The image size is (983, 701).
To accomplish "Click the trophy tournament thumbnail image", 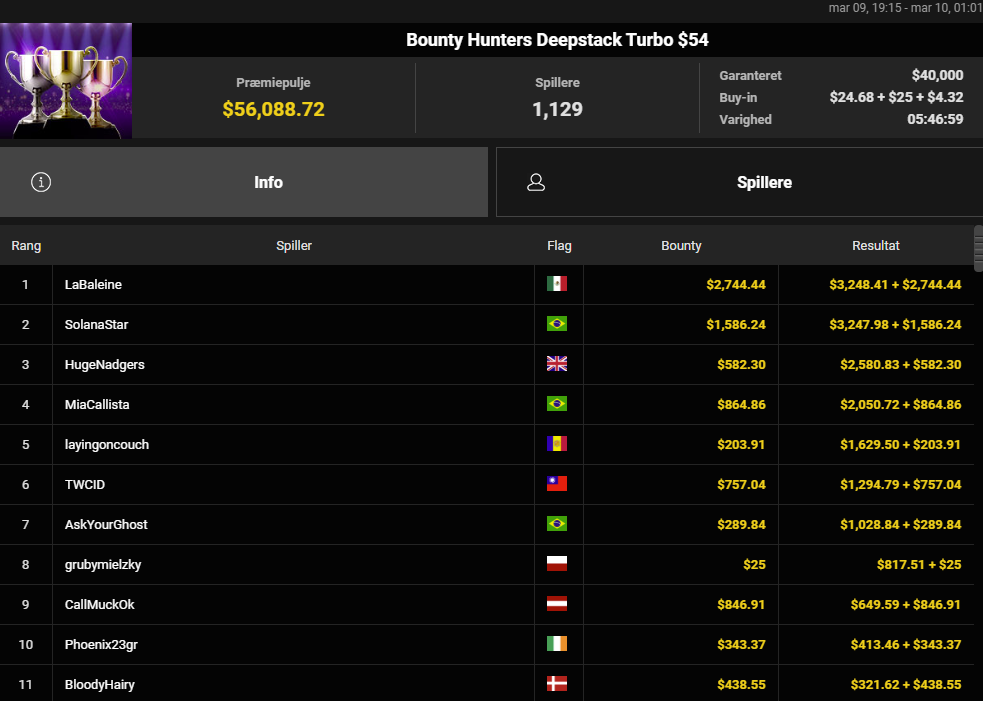I will [x=66, y=80].
